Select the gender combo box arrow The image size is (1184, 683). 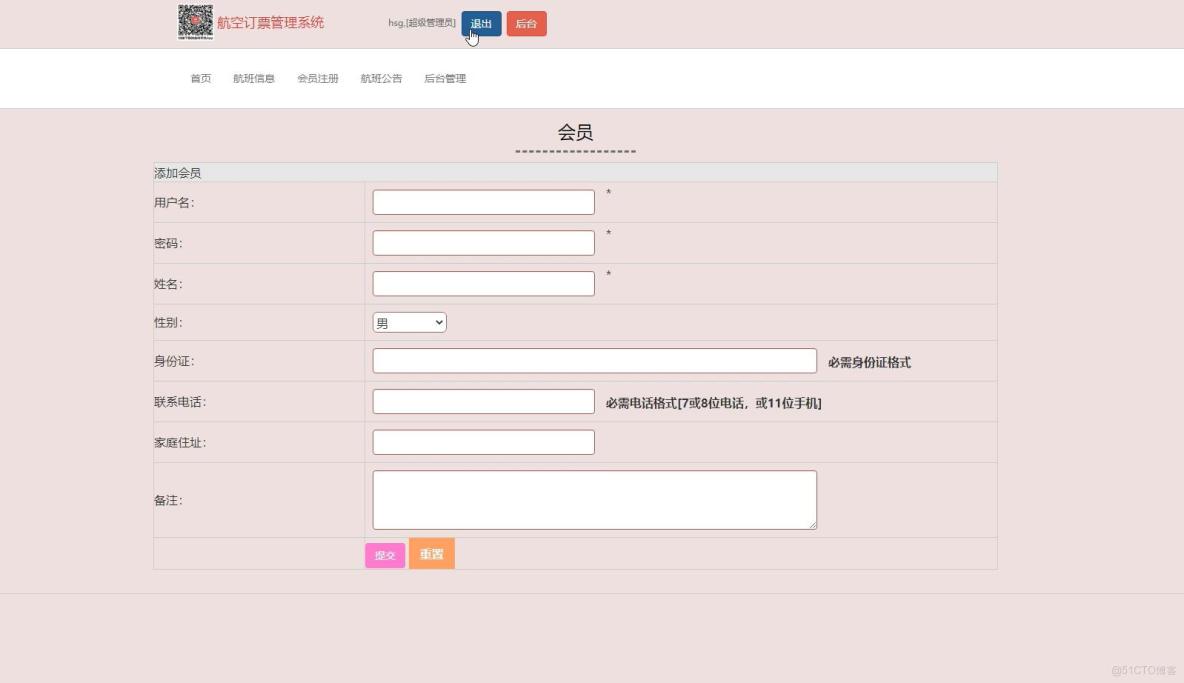tap(440, 322)
